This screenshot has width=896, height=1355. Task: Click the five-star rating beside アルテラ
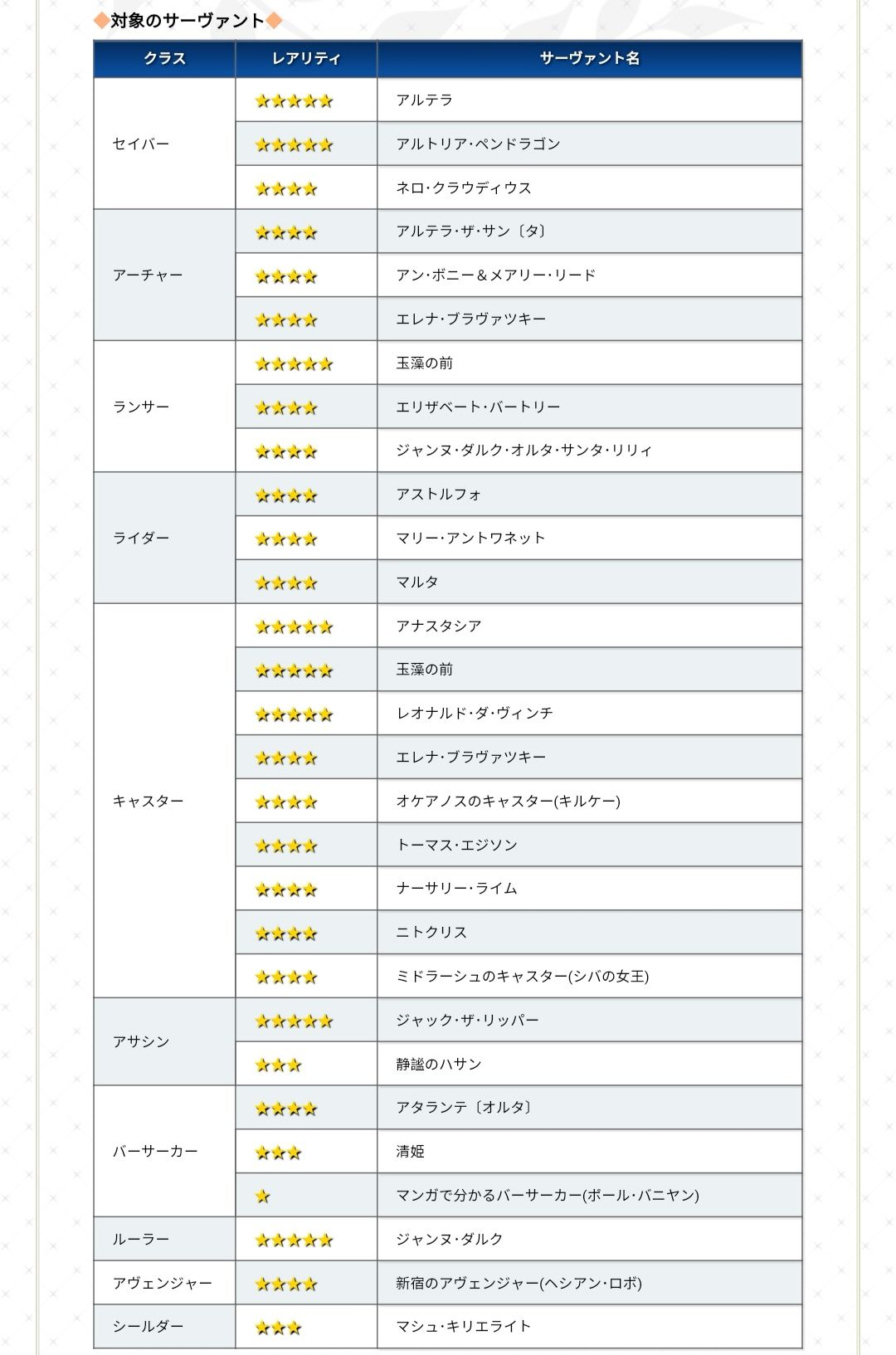pos(294,100)
